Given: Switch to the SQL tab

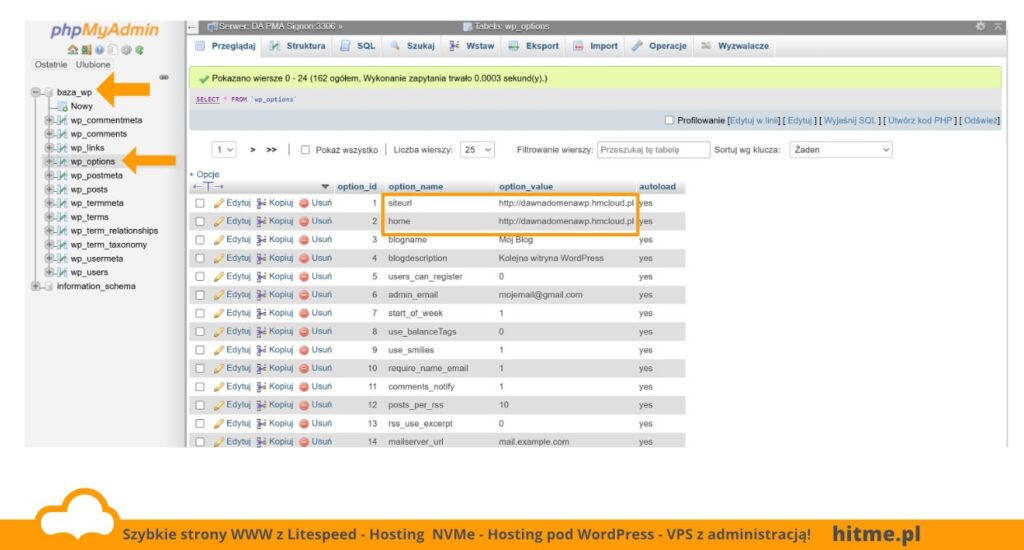Looking at the screenshot, I should tap(358, 46).
